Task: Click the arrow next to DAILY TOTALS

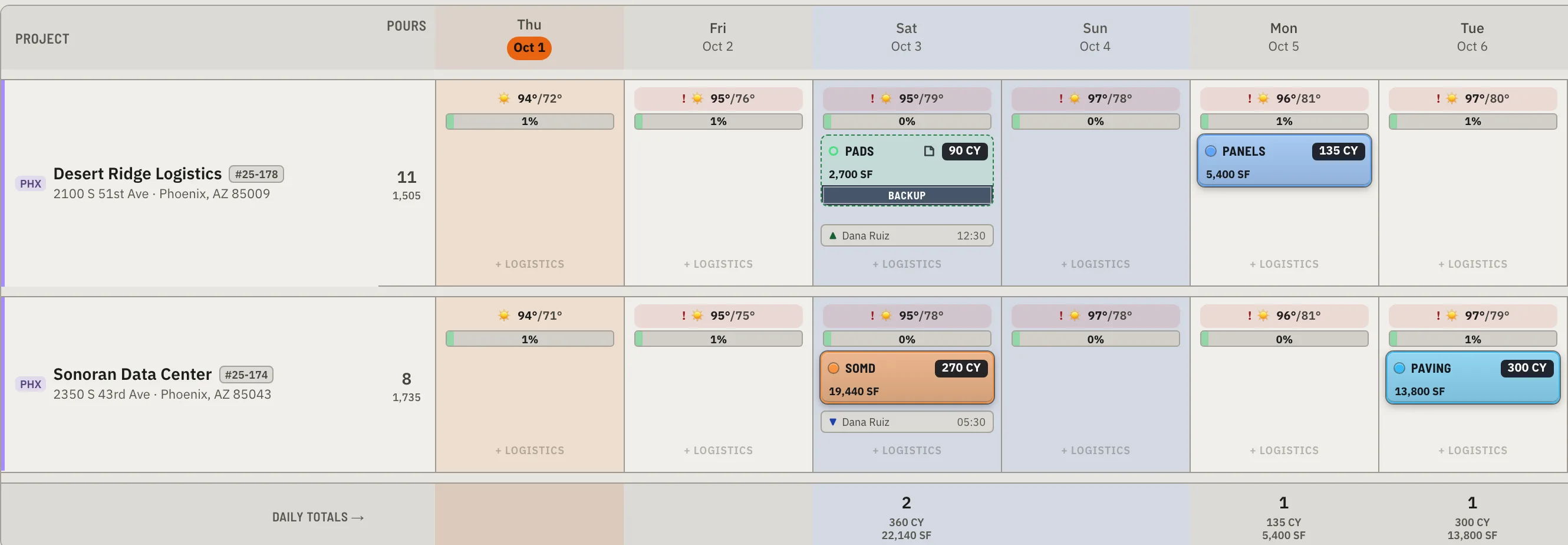Action: point(358,518)
